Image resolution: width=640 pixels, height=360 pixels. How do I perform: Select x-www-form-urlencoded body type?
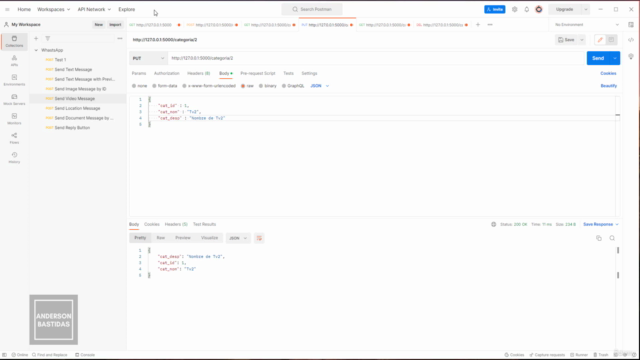[209, 86]
